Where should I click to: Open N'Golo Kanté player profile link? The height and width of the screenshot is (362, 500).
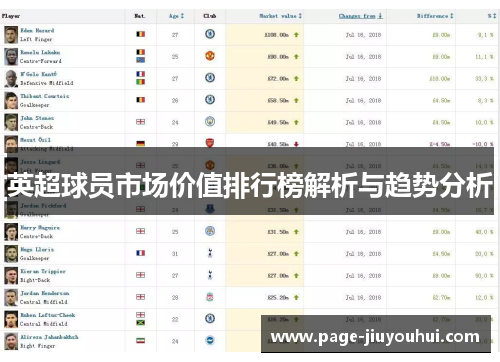click(x=38, y=74)
